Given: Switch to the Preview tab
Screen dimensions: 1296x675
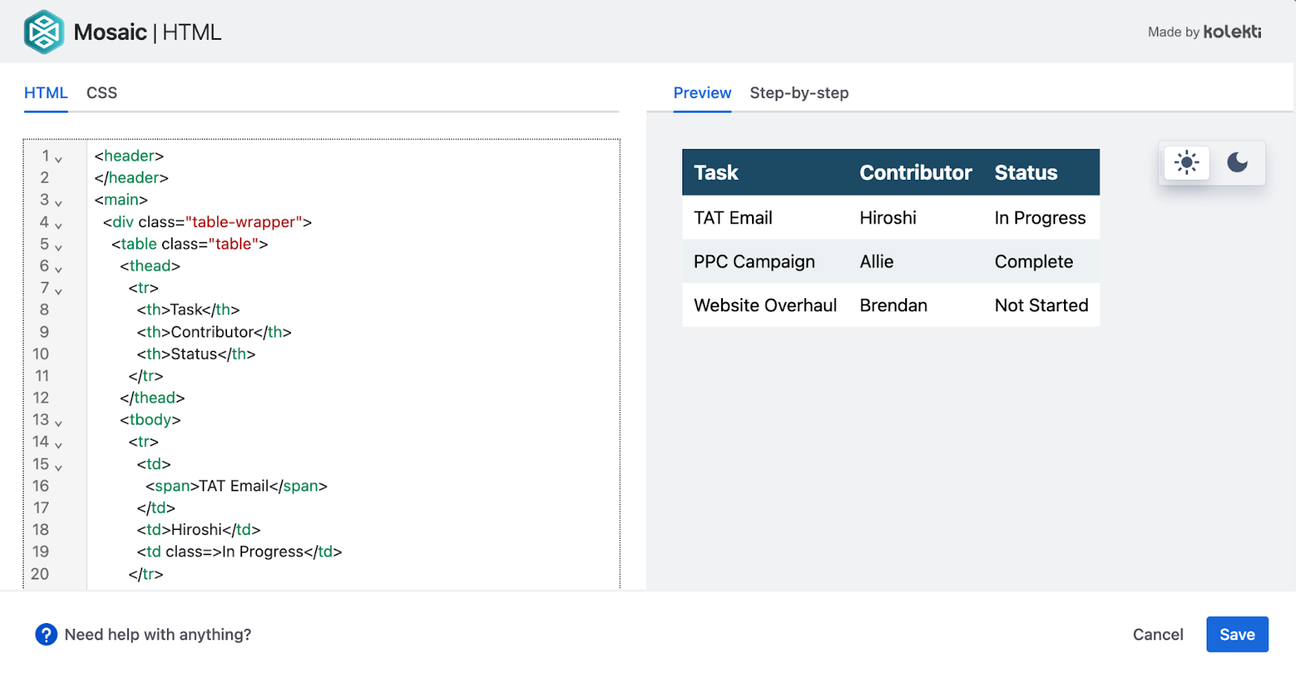Looking at the screenshot, I should point(702,93).
